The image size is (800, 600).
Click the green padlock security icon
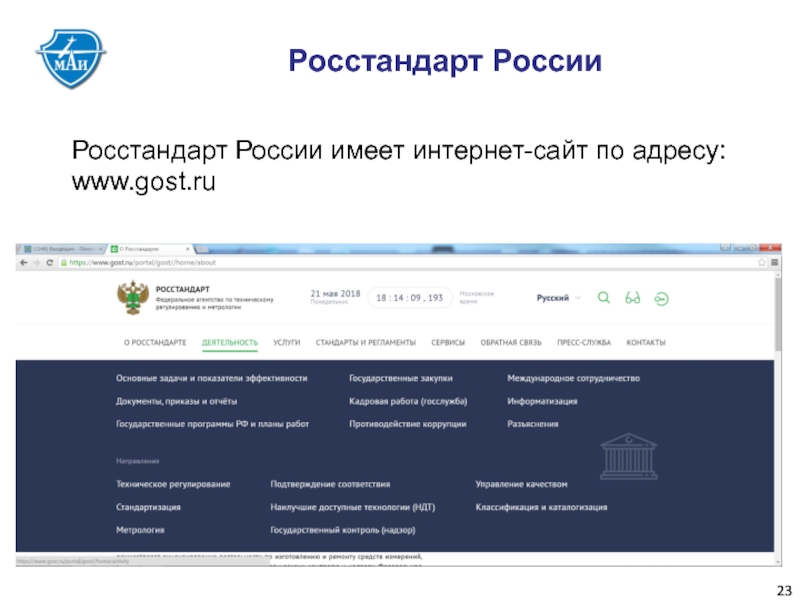pyautogui.click(x=64, y=263)
